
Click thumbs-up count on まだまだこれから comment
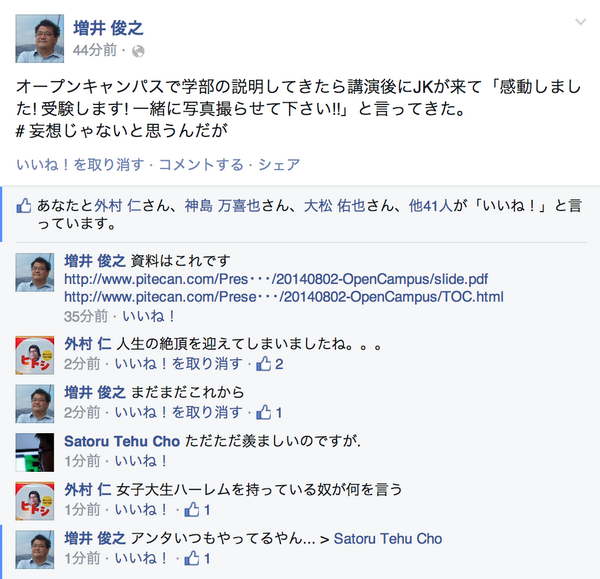[x=269, y=413]
